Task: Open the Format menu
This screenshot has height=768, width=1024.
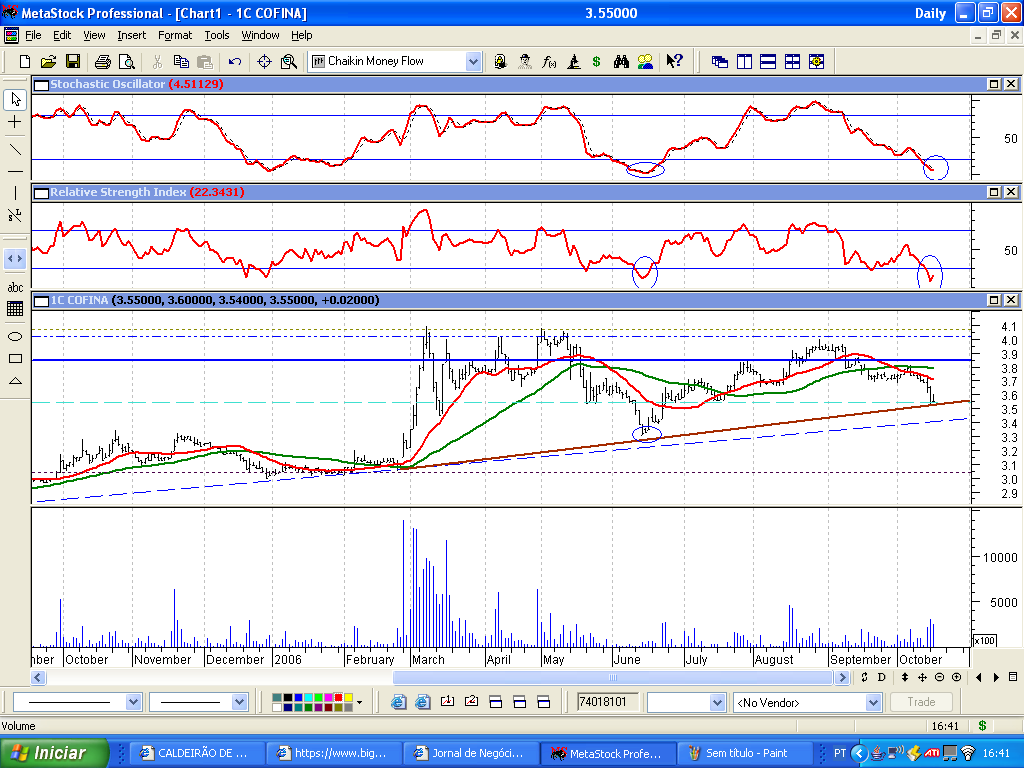Action: click(x=174, y=35)
